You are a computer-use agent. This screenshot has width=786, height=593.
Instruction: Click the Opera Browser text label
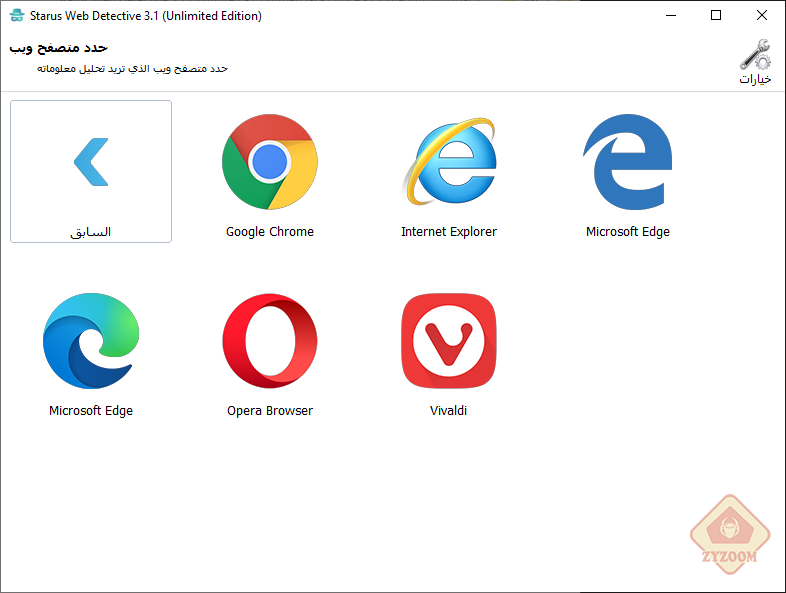point(270,411)
